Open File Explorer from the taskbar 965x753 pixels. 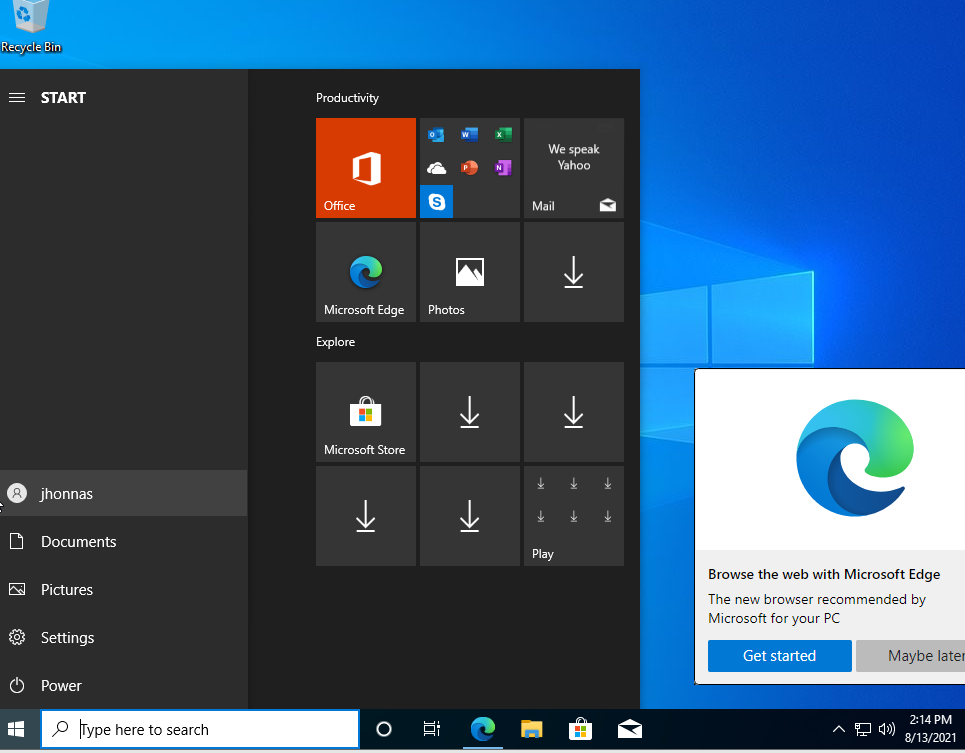531,730
